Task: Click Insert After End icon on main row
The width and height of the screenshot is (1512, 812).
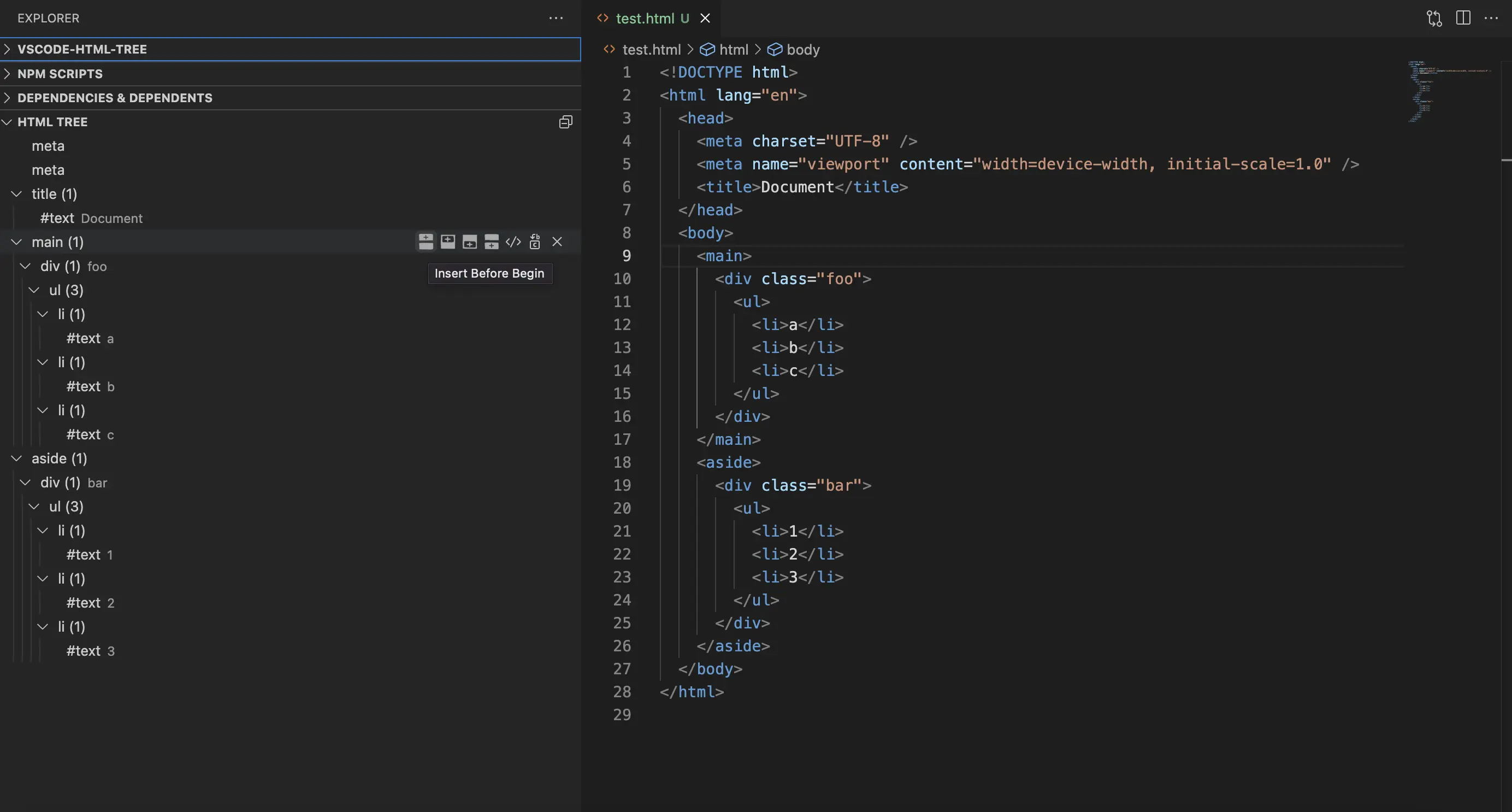Action: (x=491, y=242)
